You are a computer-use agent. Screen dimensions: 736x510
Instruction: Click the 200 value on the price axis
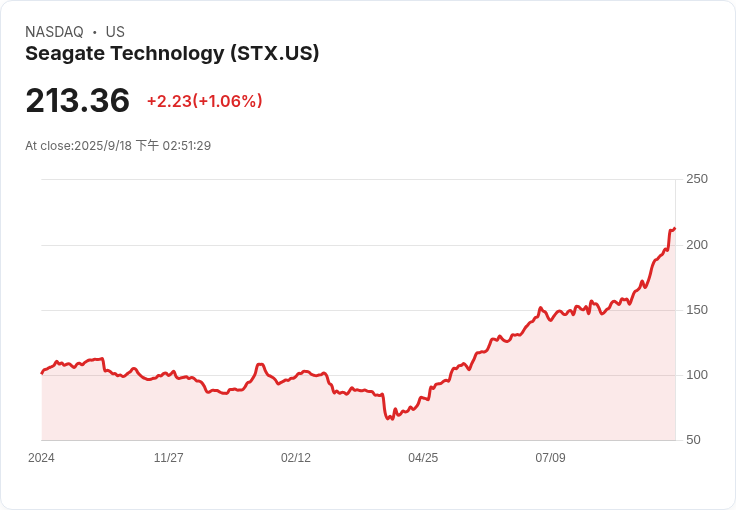pyautogui.click(x=697, y=245)
